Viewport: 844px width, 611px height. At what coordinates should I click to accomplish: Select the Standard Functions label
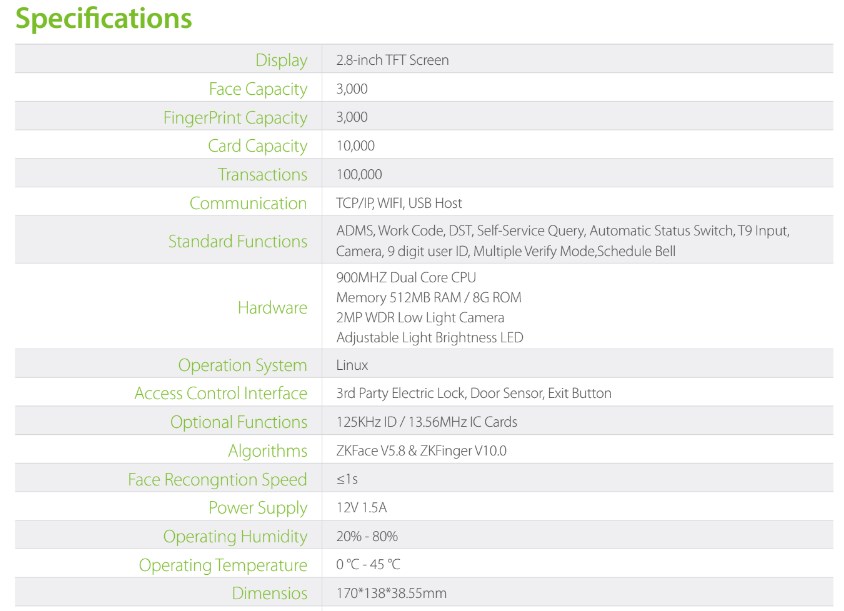pos(237,241)
